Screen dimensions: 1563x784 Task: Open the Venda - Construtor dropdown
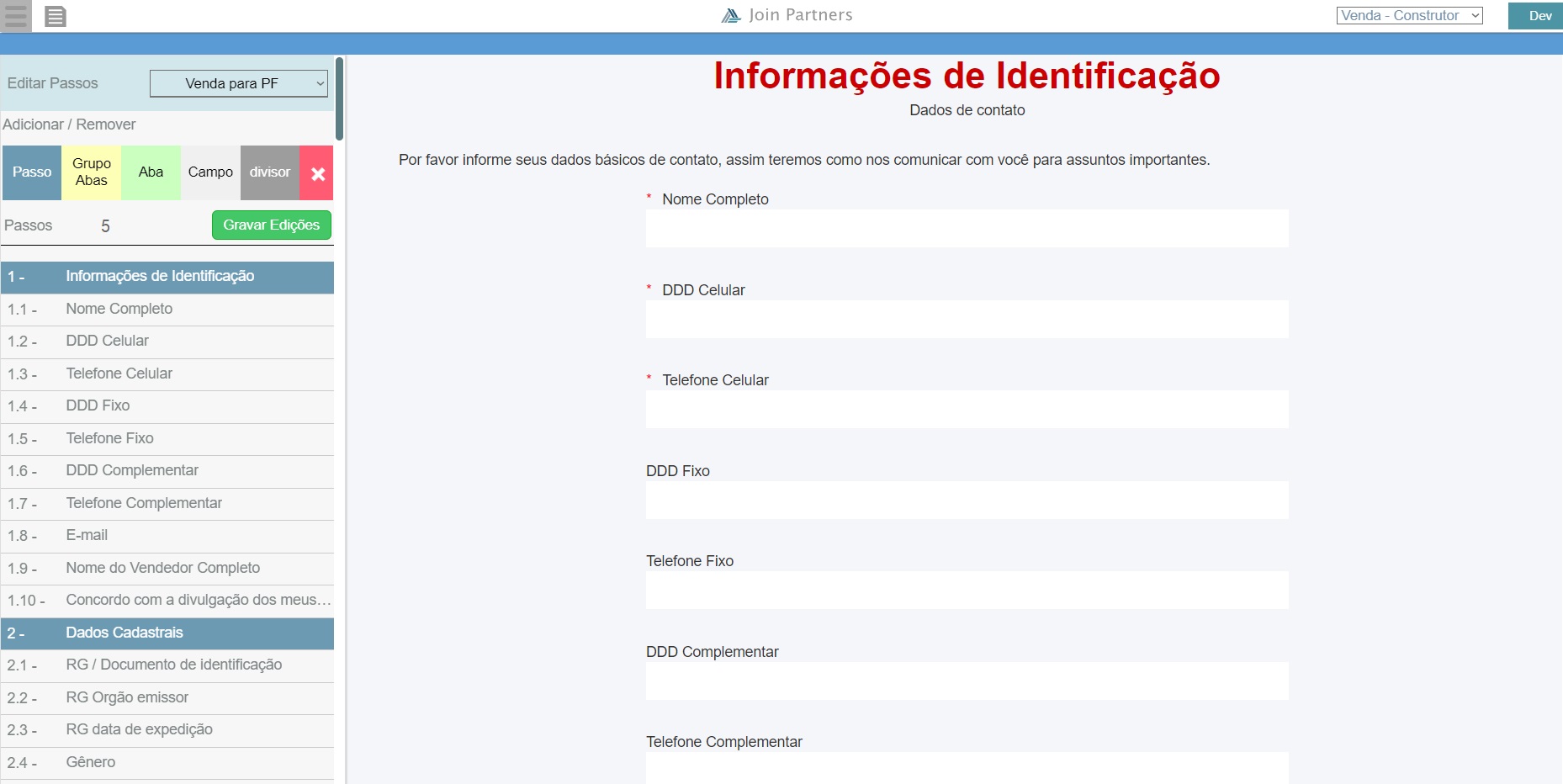1409,15
